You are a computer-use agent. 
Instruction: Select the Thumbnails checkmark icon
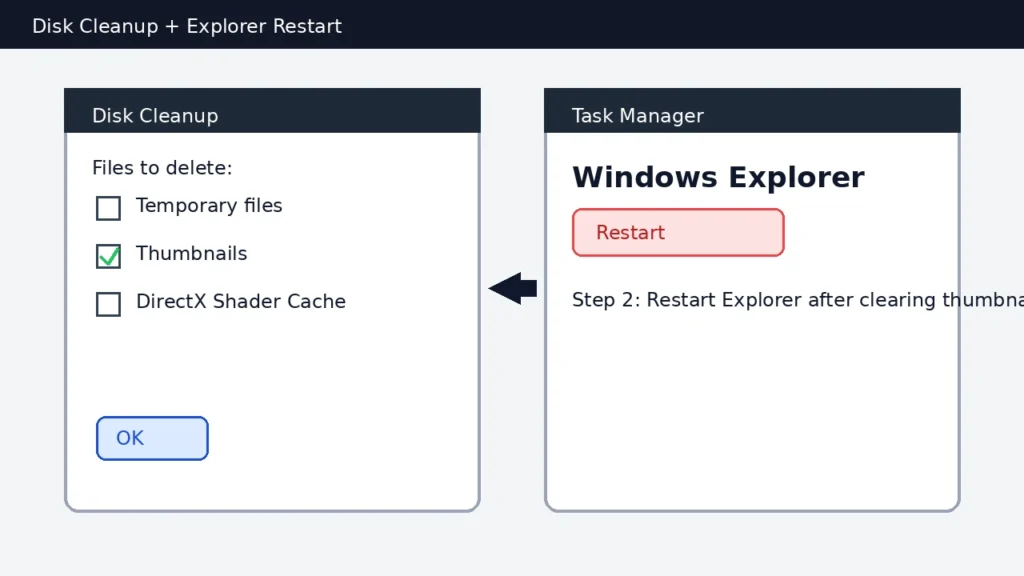[x=108, y=256]
